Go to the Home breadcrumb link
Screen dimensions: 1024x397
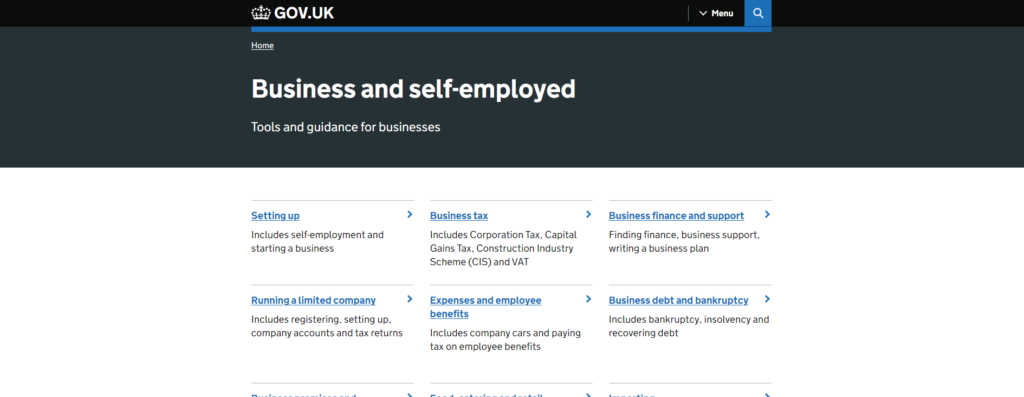pos(263,46)
